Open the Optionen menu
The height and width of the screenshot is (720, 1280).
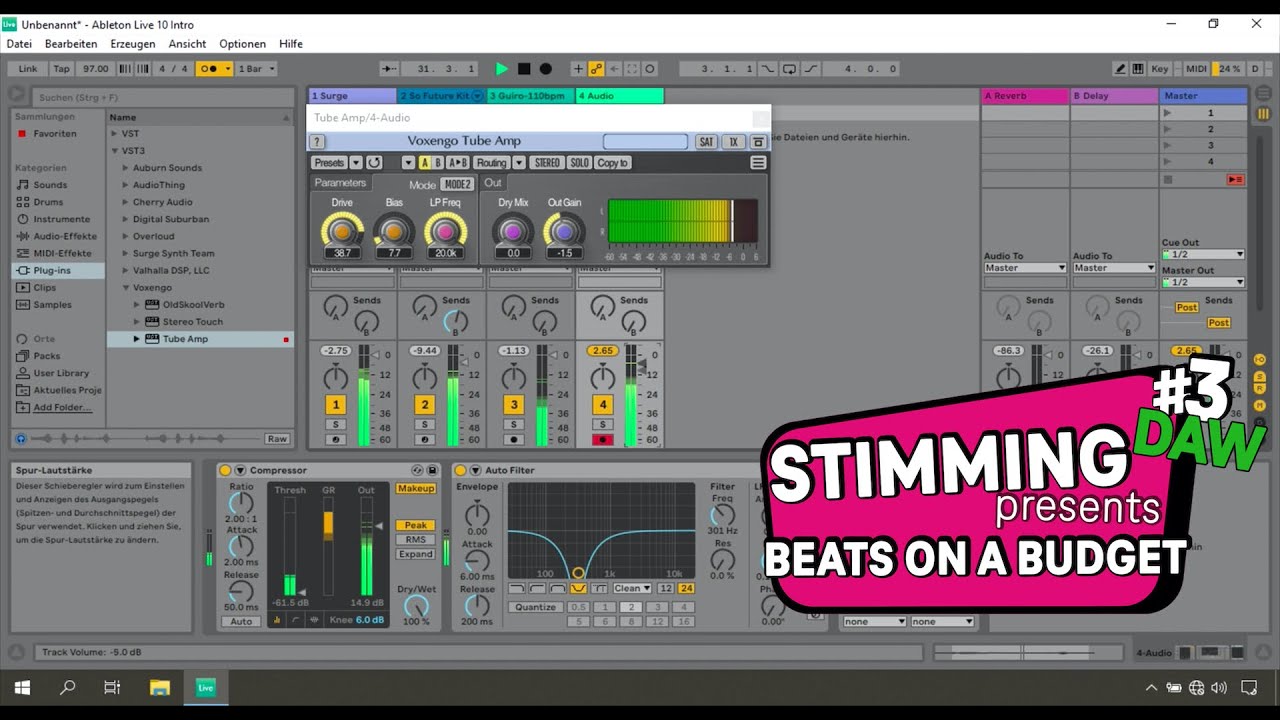[243, 44]
